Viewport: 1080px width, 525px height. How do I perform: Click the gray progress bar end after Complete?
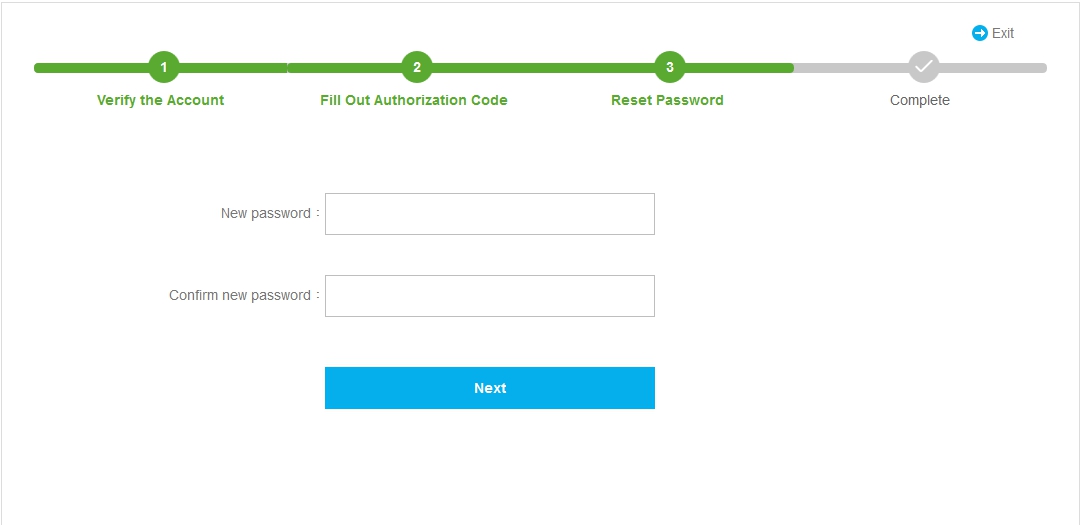(993, 68)
